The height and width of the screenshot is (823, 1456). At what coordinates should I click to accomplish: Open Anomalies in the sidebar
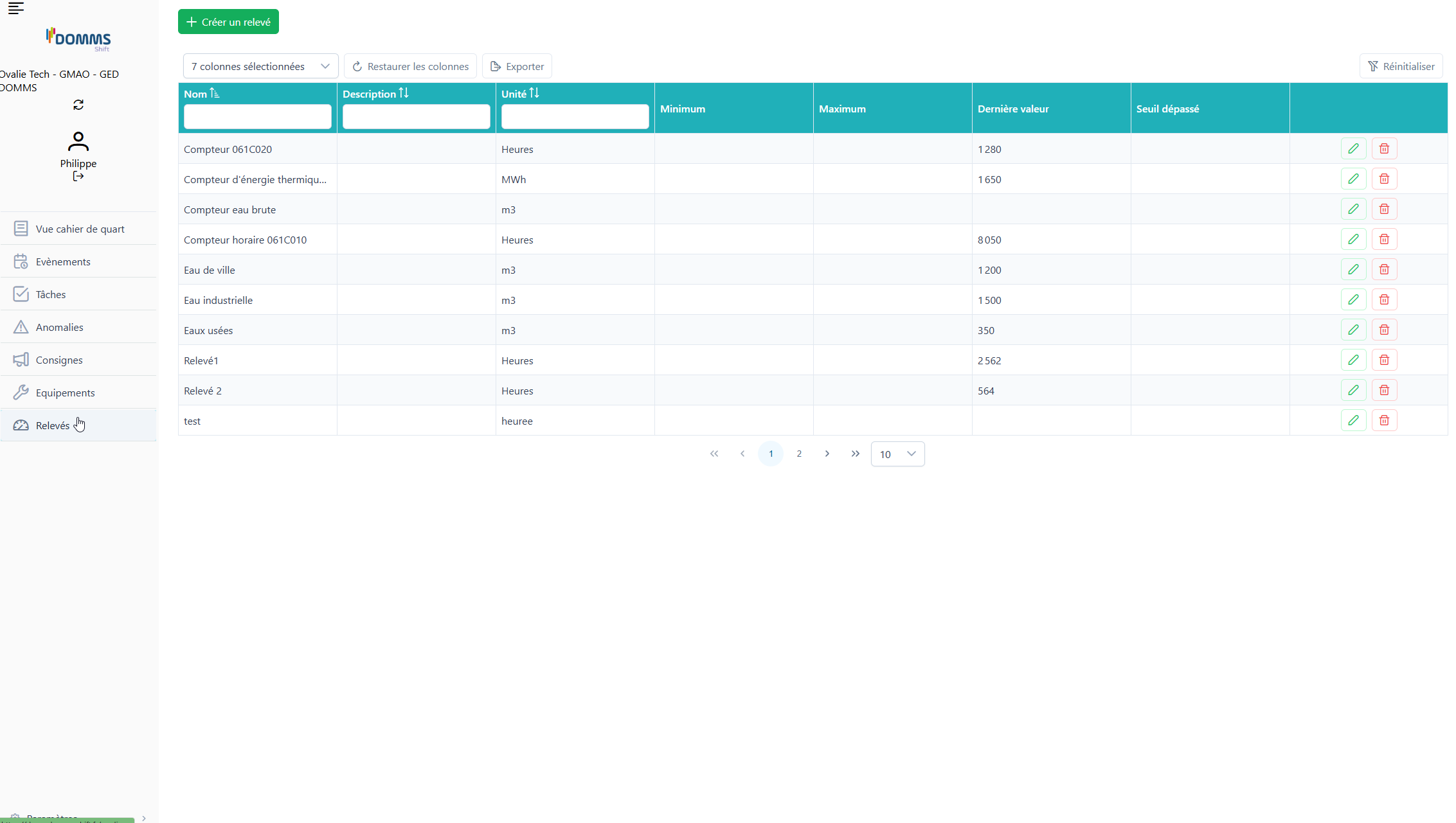click(60, 327)
